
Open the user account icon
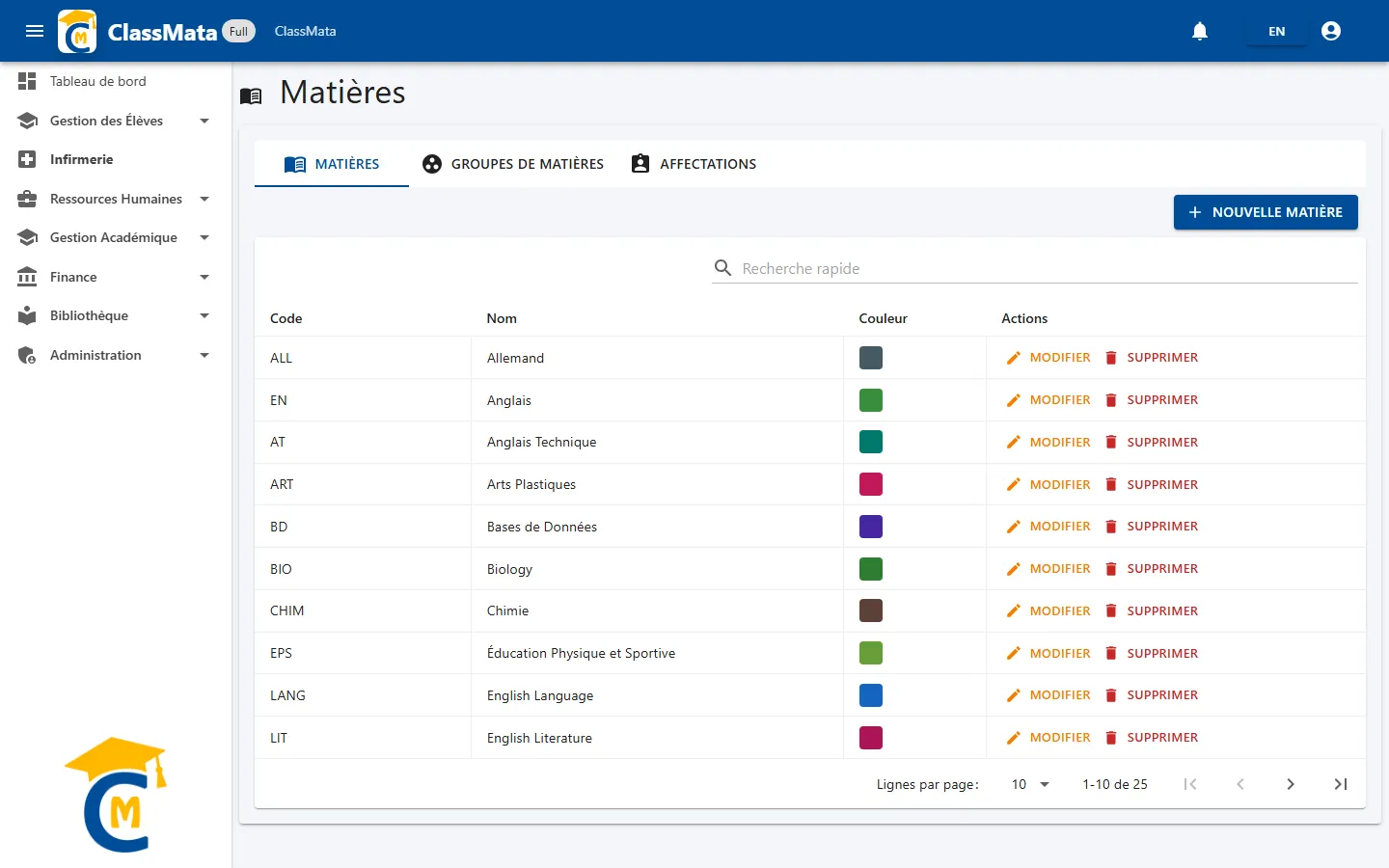[1331, 31]
